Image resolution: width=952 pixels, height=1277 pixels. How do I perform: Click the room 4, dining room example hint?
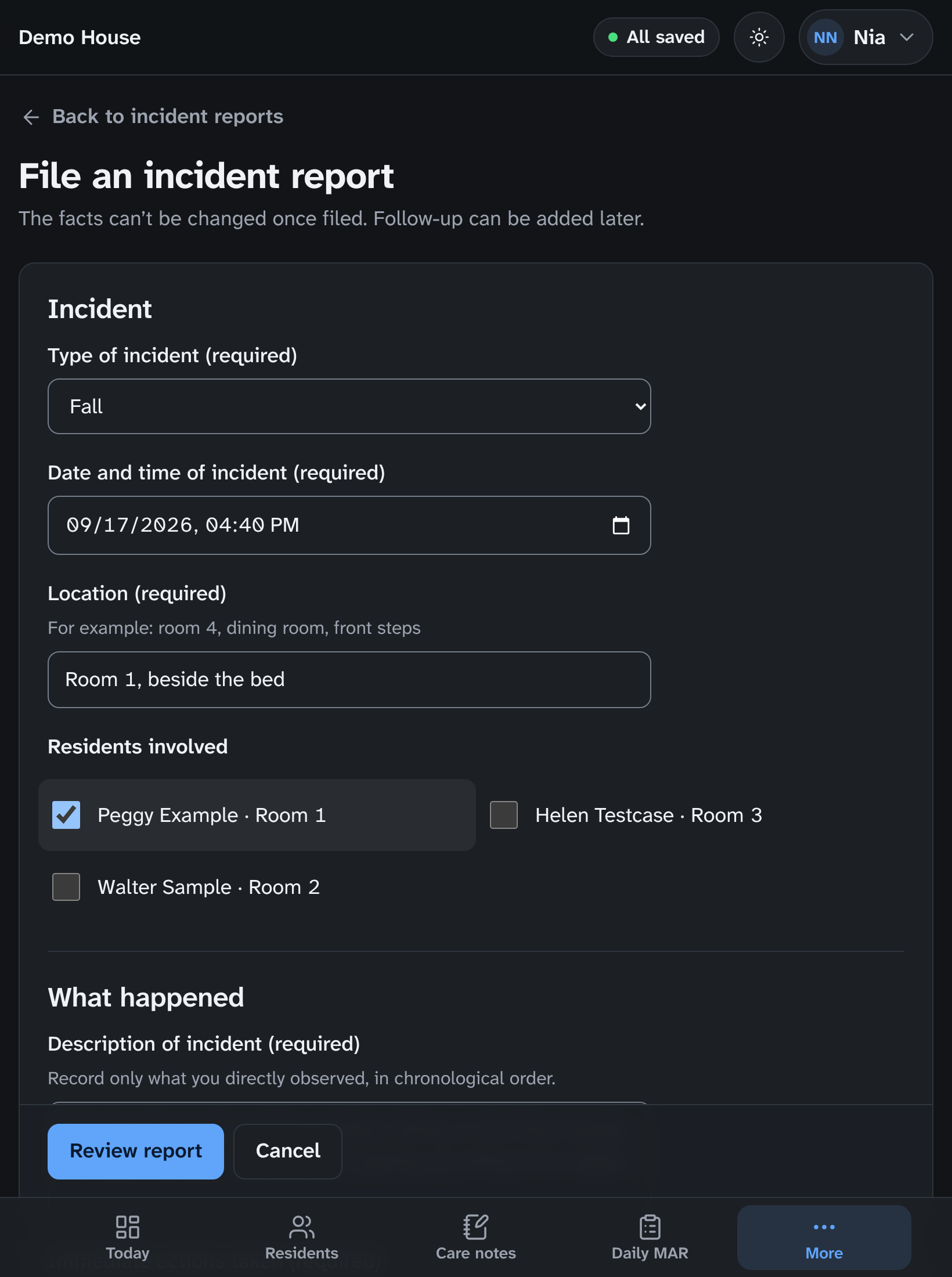[234, 628]
